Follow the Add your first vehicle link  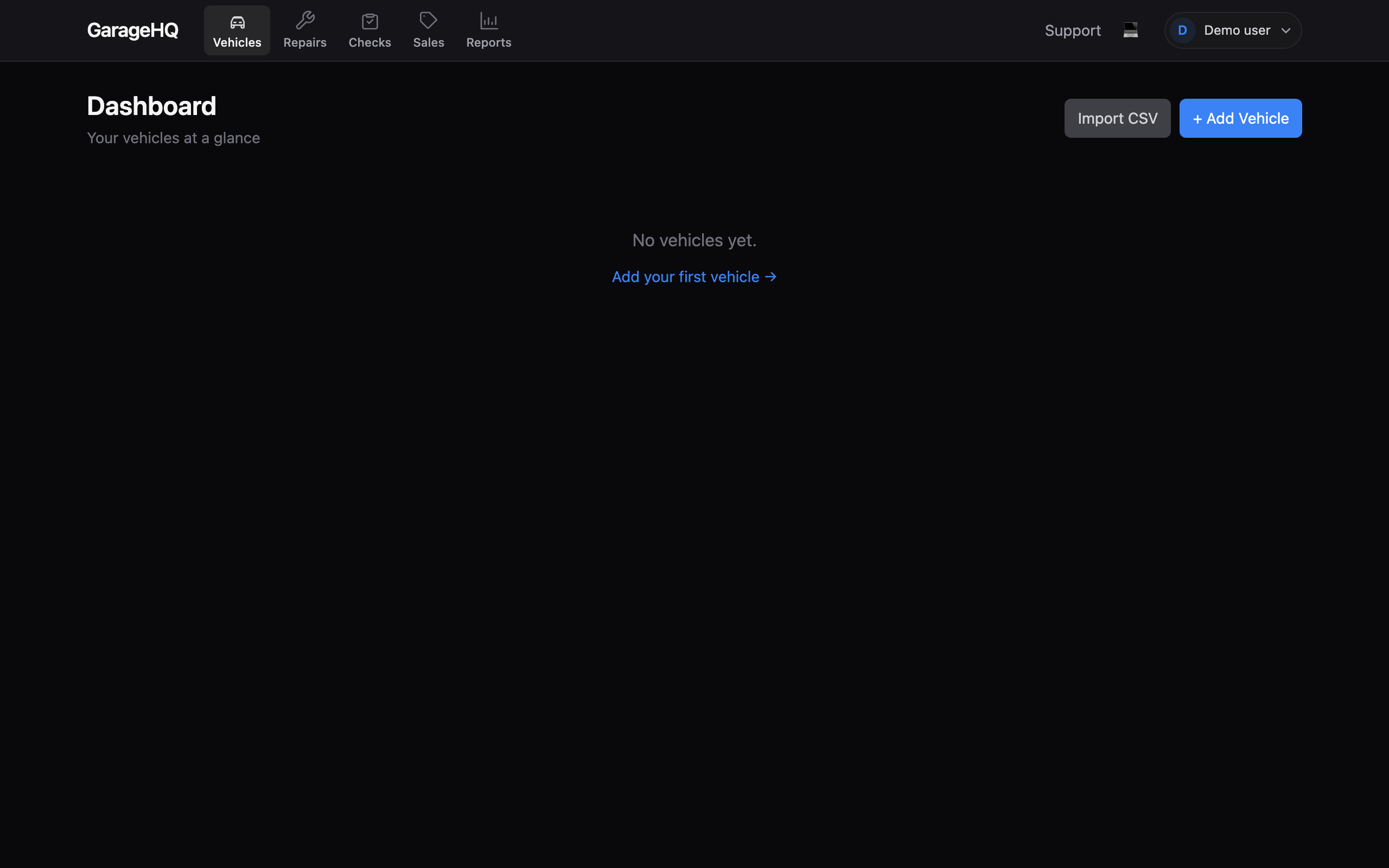tap(694, 277)
